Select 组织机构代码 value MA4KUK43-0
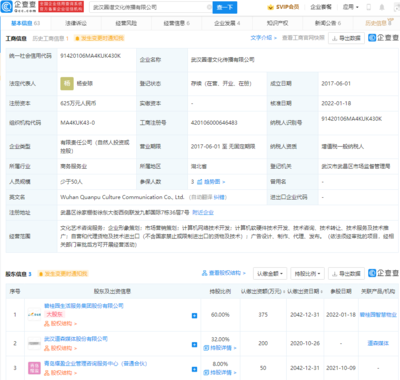Screen dimensions: 400x380 (77, 123)
